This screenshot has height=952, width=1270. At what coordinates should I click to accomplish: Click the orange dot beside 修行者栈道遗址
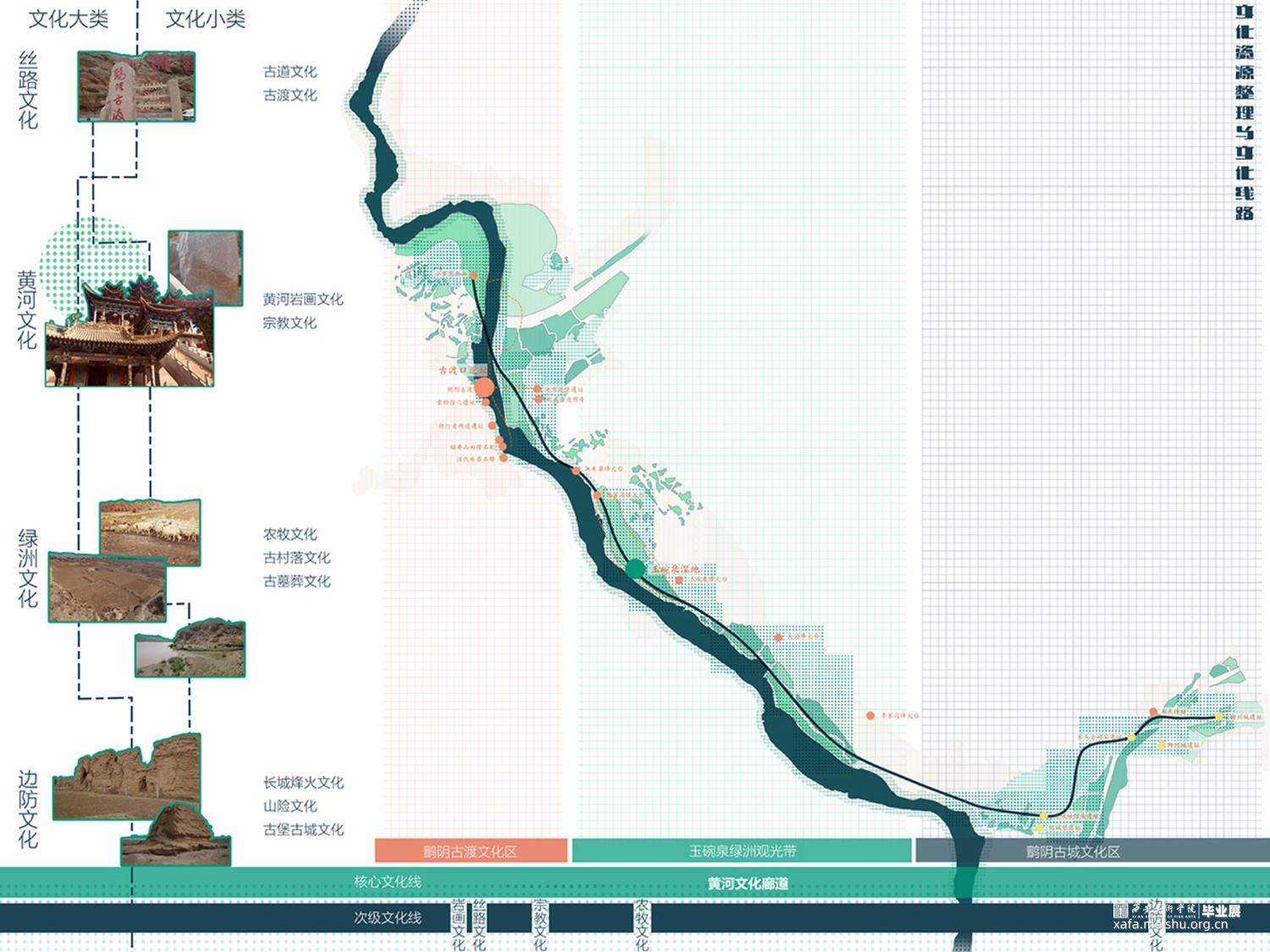click(492, 426)
